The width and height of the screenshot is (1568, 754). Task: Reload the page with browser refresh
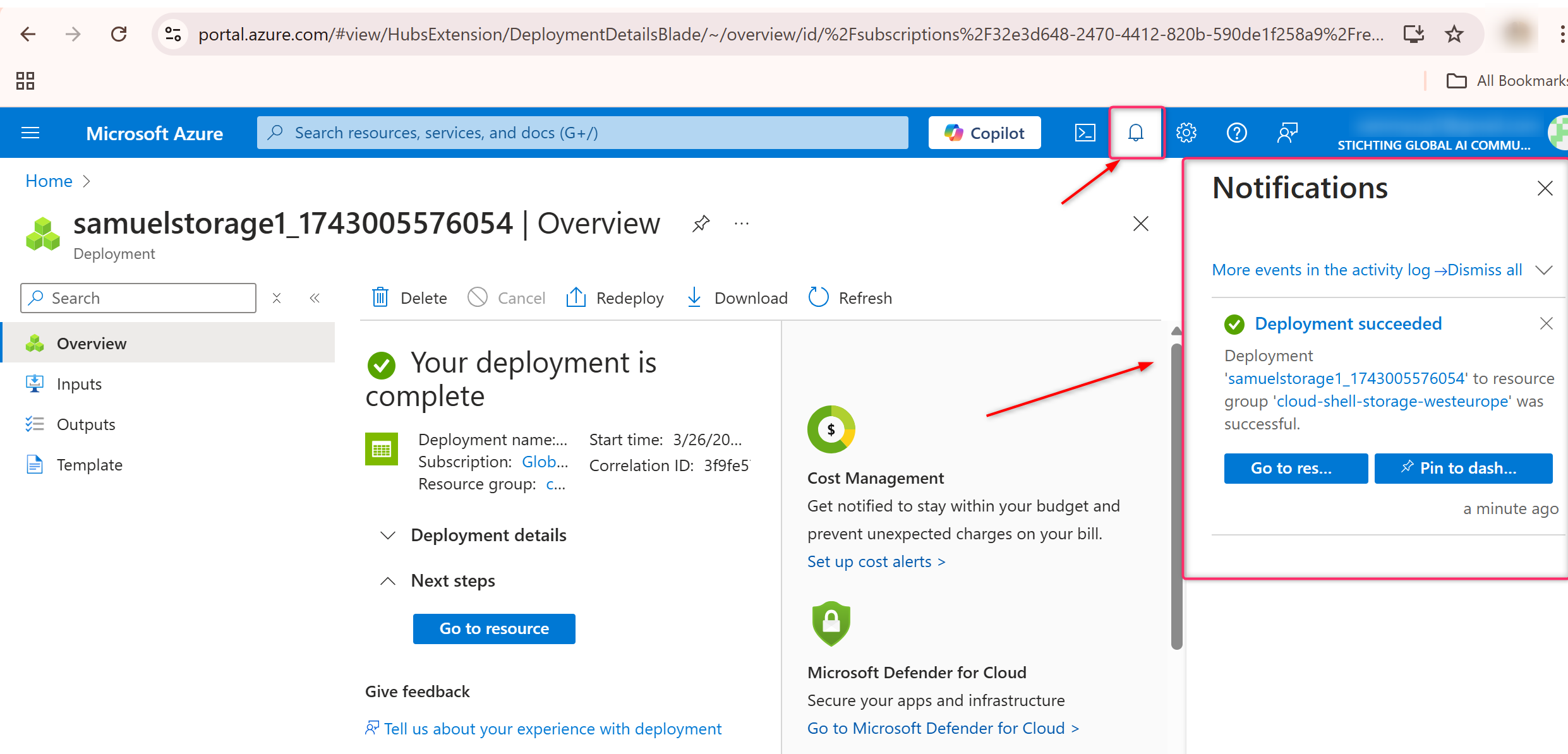(119, 33)
